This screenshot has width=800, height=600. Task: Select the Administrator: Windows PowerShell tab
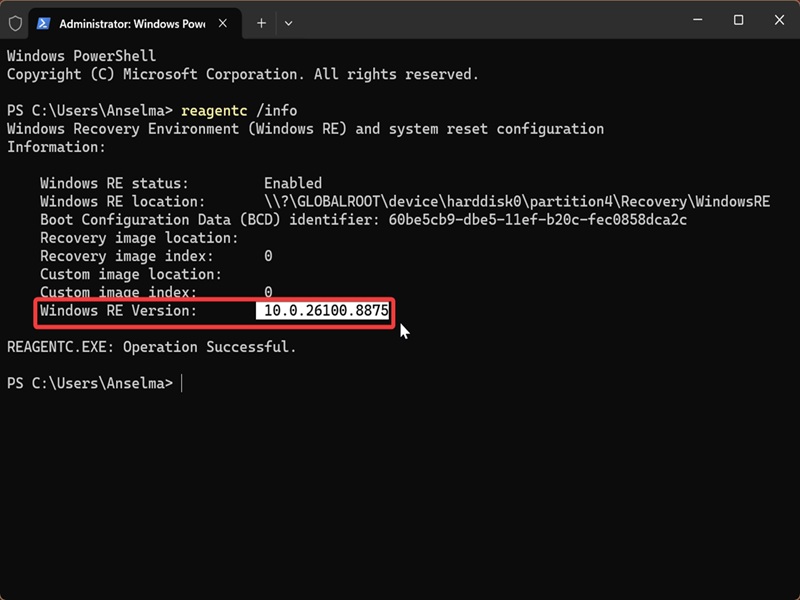pos(135,23)
